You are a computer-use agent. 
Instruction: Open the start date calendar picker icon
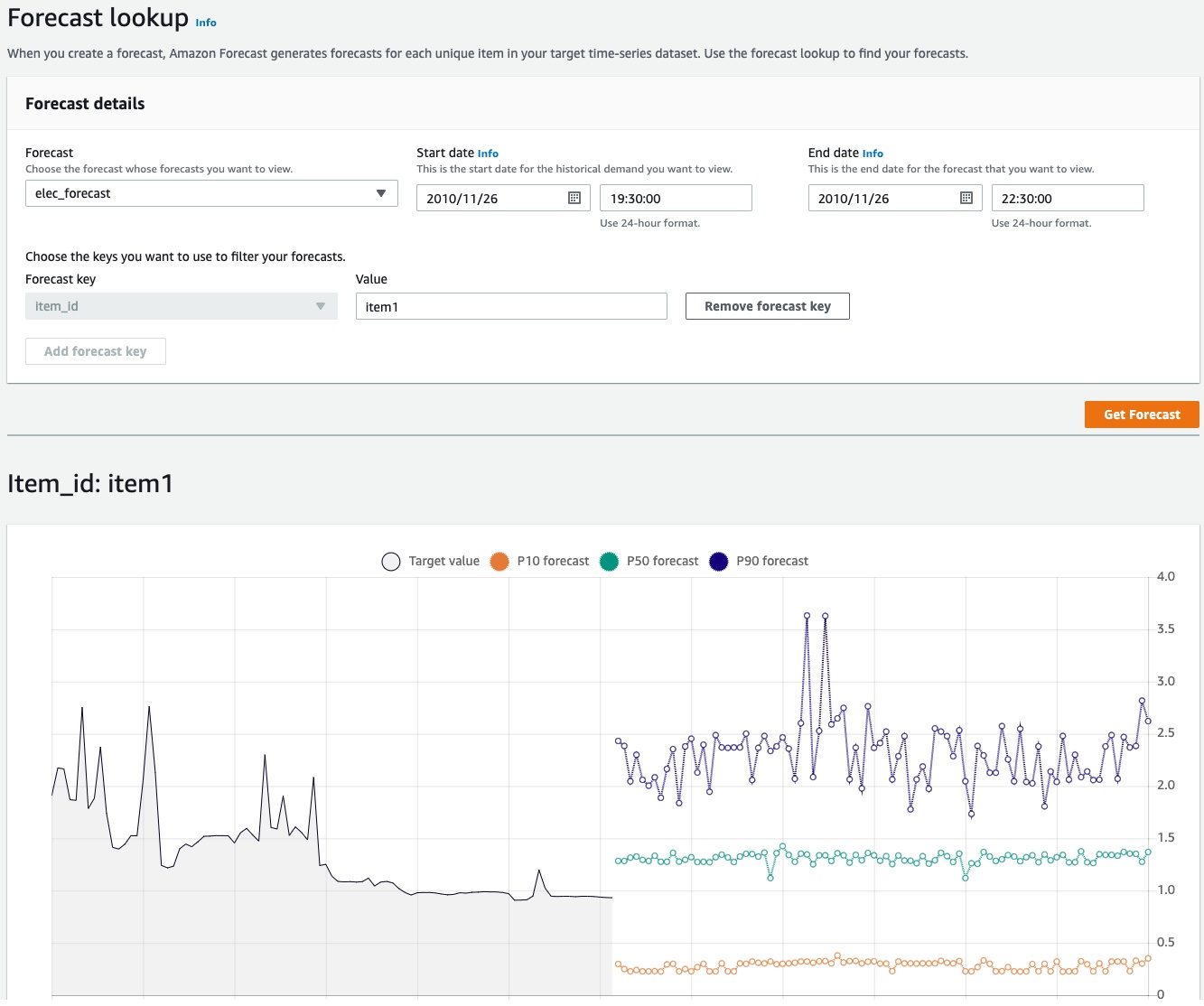574,198
